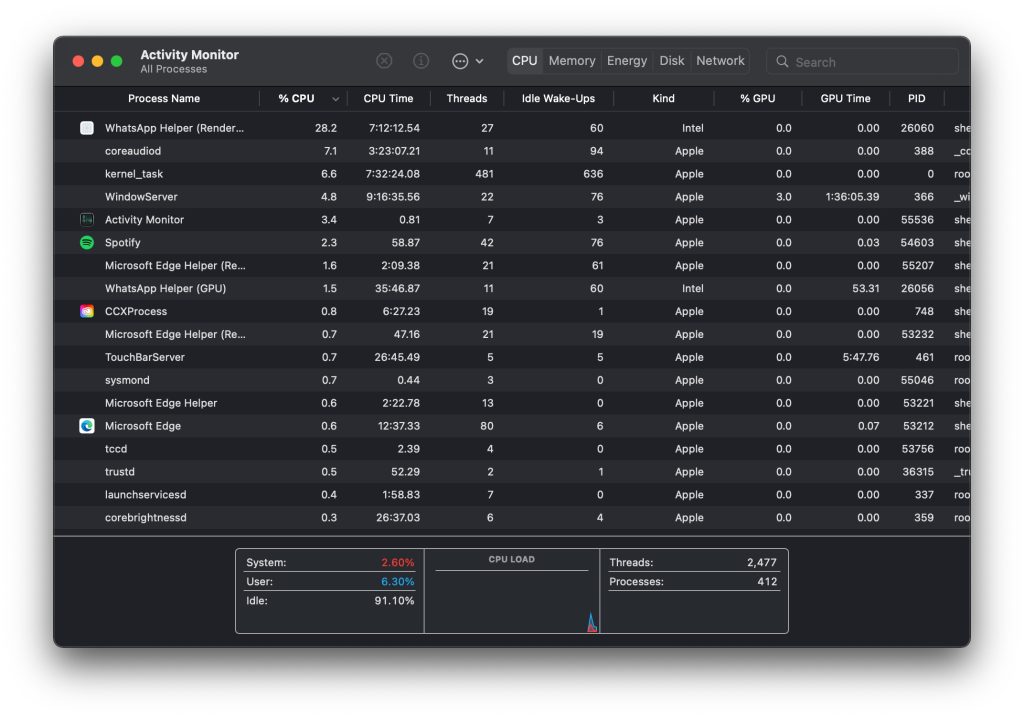Select the launchservicesd process row
This screenshot has height=718, width=1024.
512,495
